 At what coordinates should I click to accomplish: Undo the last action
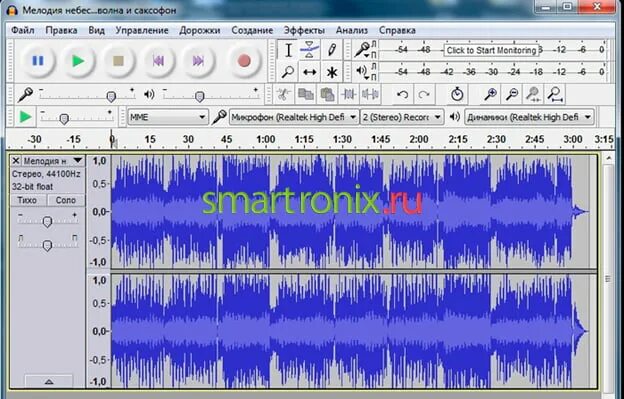[x=402, y=95]
